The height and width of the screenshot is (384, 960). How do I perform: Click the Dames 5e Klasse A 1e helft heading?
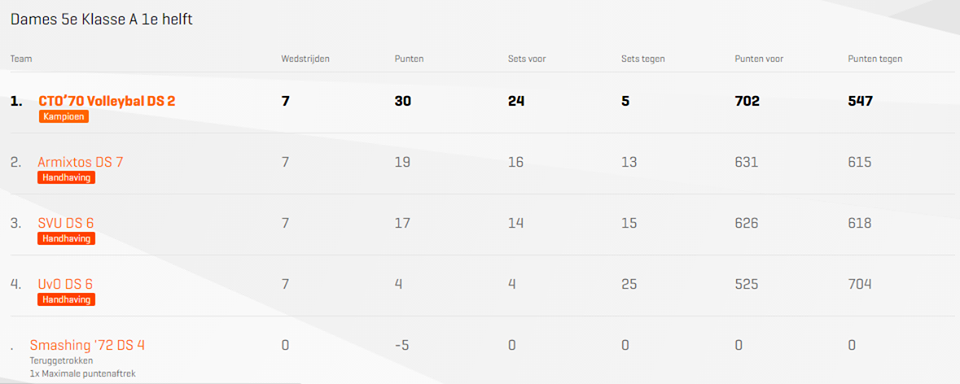[102, 20]
